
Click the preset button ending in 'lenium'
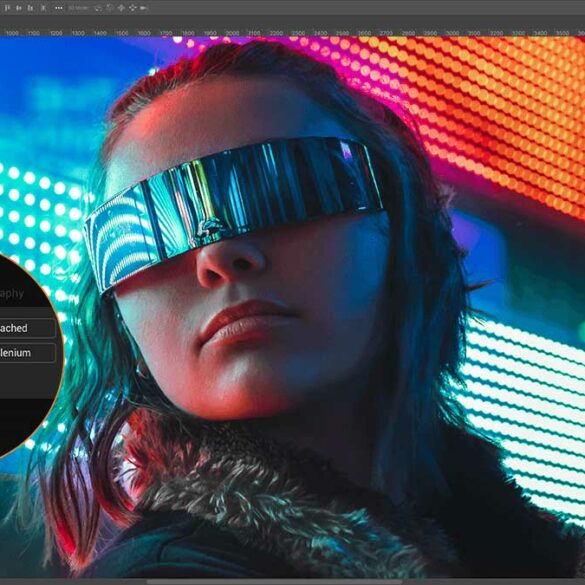[x=27, y=353]
